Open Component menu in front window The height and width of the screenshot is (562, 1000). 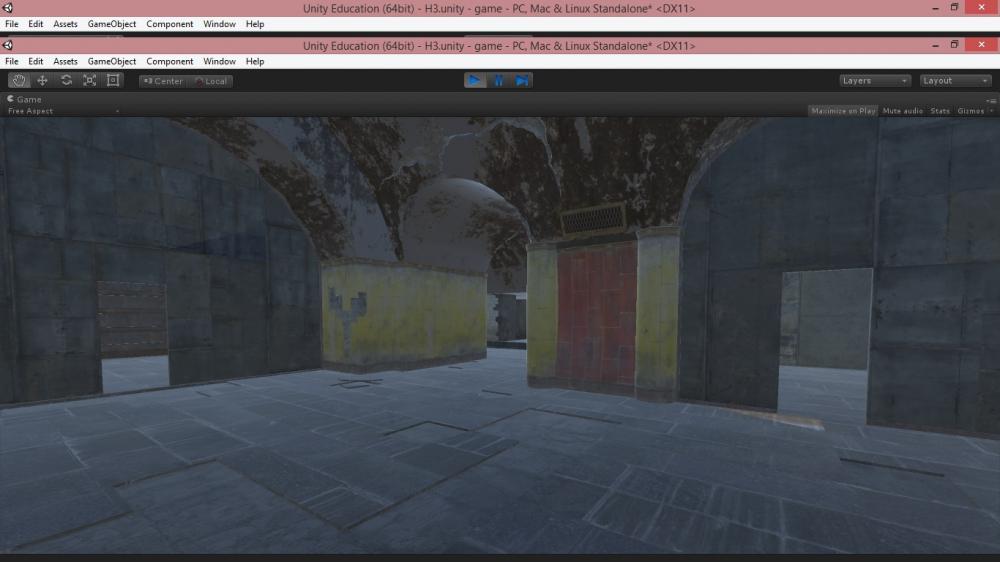[170, 61]
